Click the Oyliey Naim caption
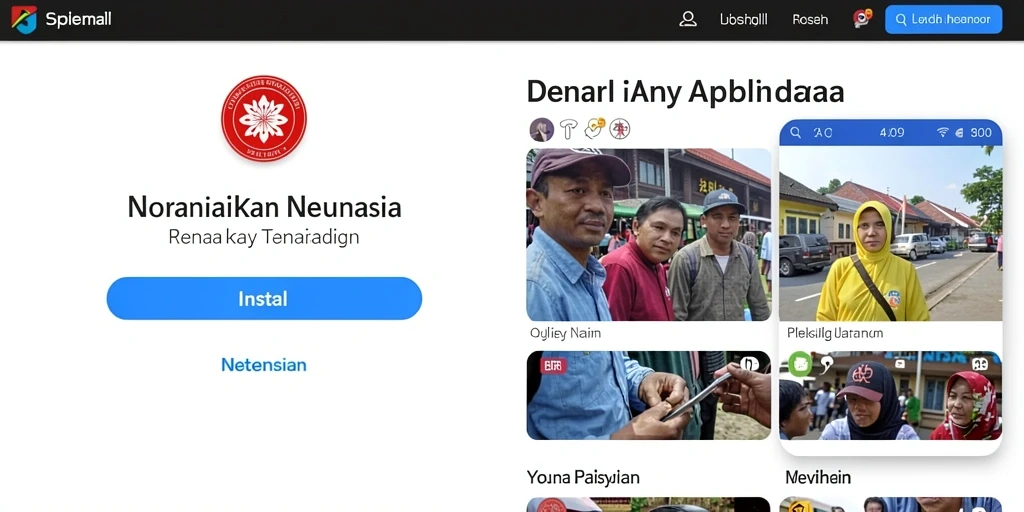 pos(566,333)
